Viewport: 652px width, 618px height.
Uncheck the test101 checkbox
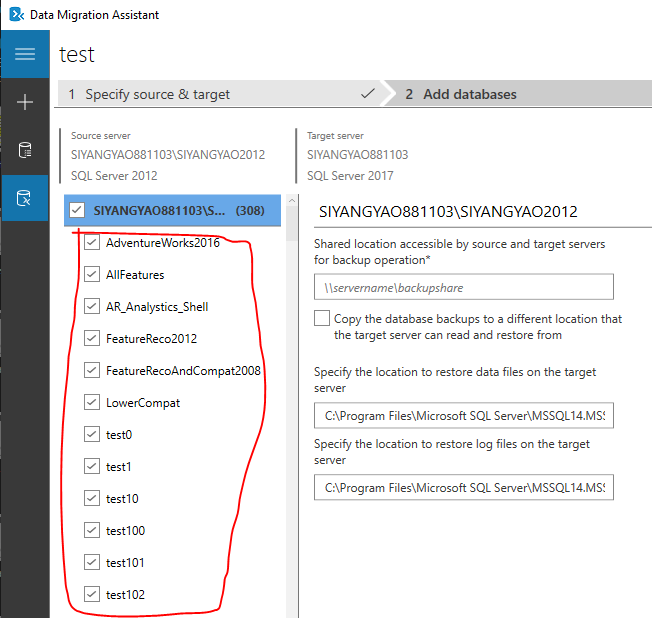pos(91,562)
